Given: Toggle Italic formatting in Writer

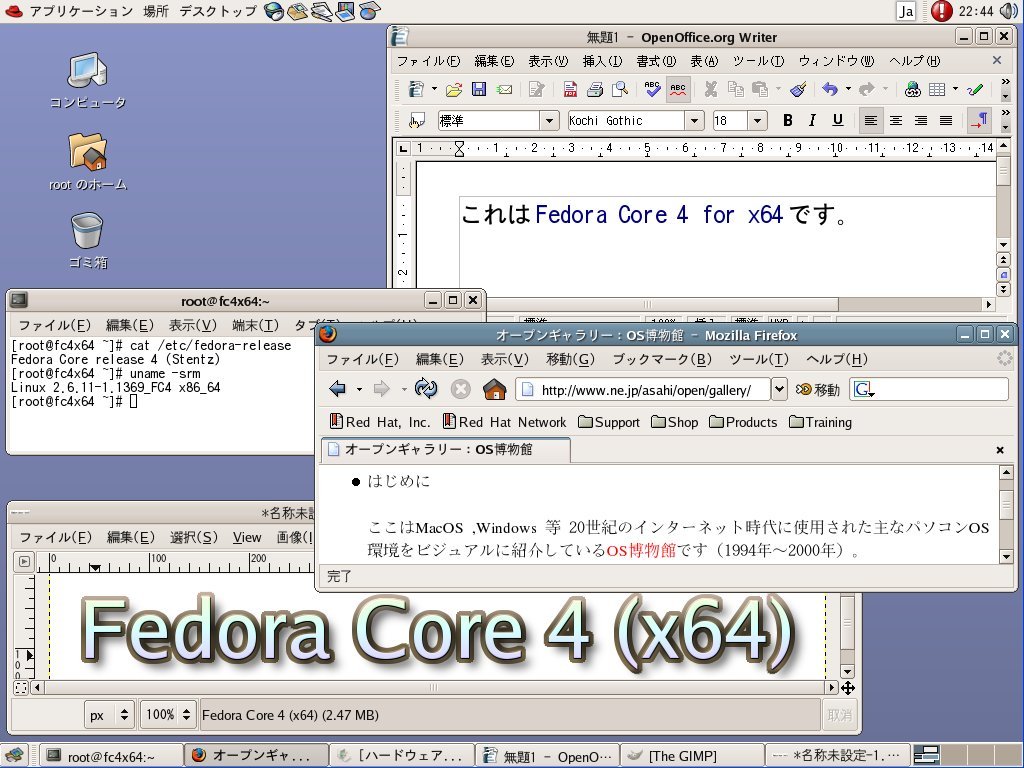Looking at the screenshot, I should [x=812, y=120].
